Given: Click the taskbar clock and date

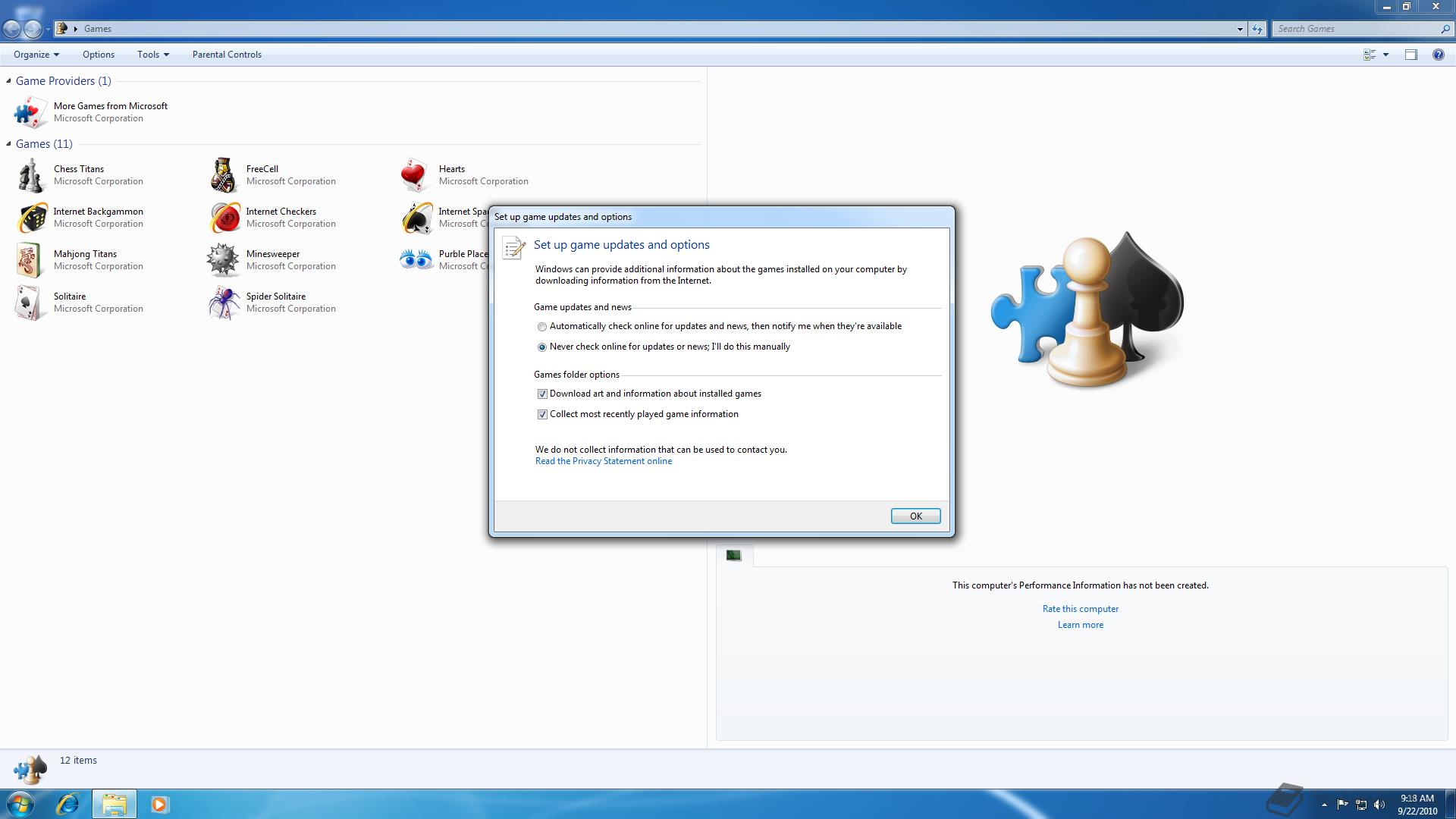Looking at the screenshot, I should [1417, 805].
